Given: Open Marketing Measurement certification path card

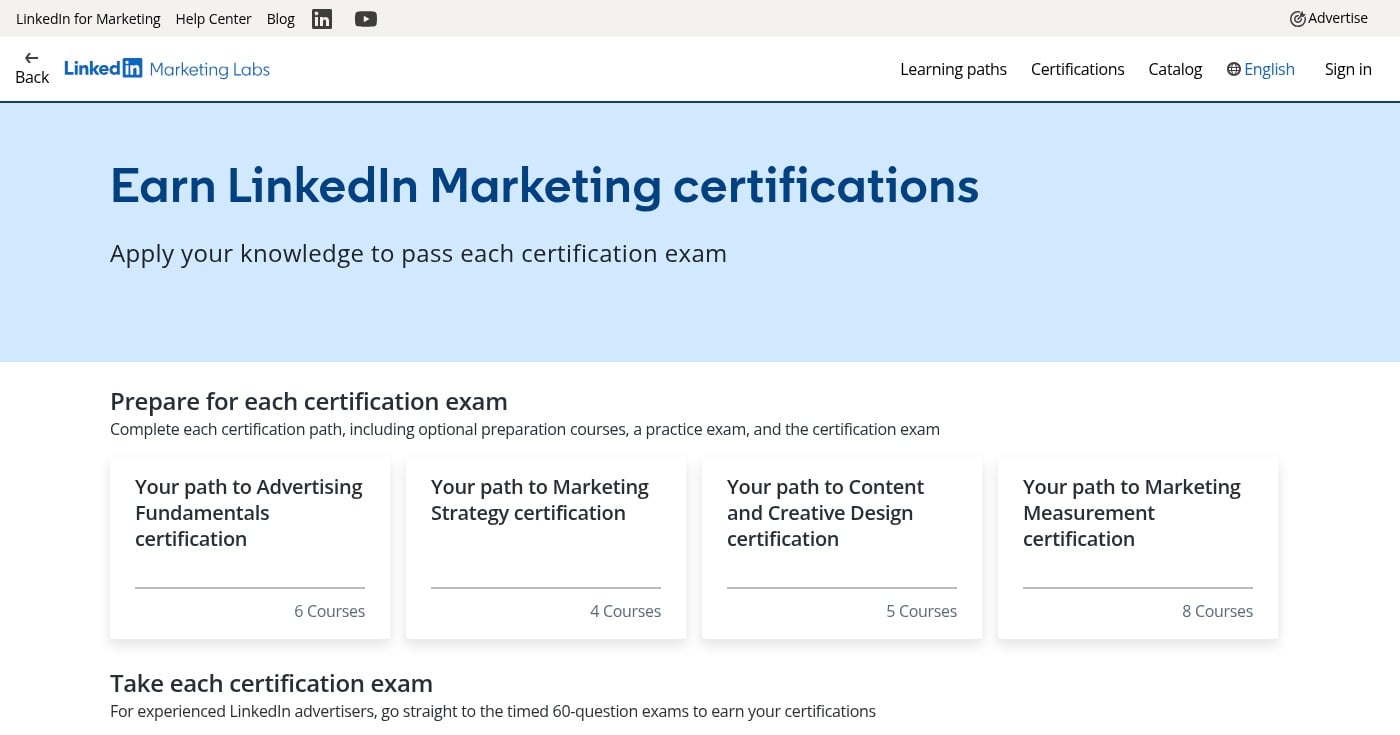Looking at the screenshot, I should click(1138, 548).
